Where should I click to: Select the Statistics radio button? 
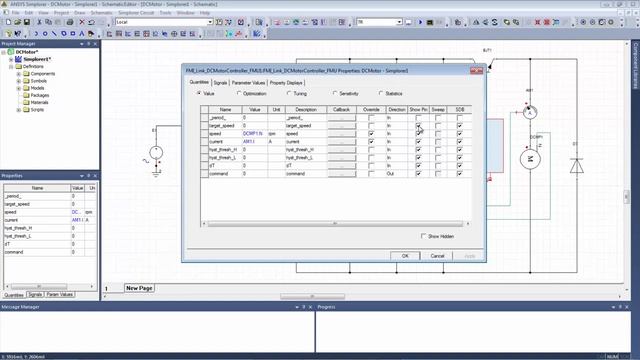[x=381, y=93]
